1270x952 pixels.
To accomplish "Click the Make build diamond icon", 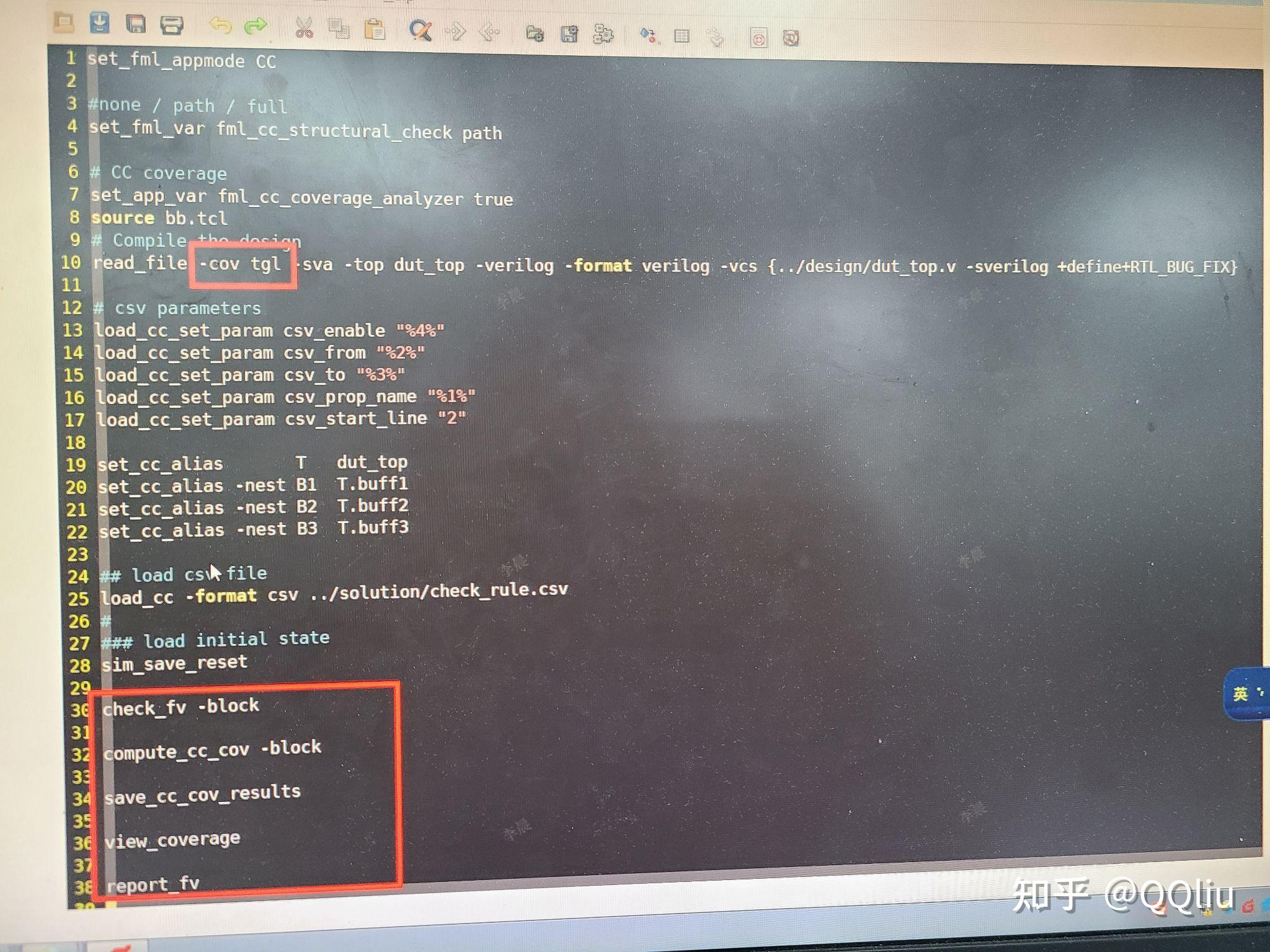I will click(x=649, y=35).
